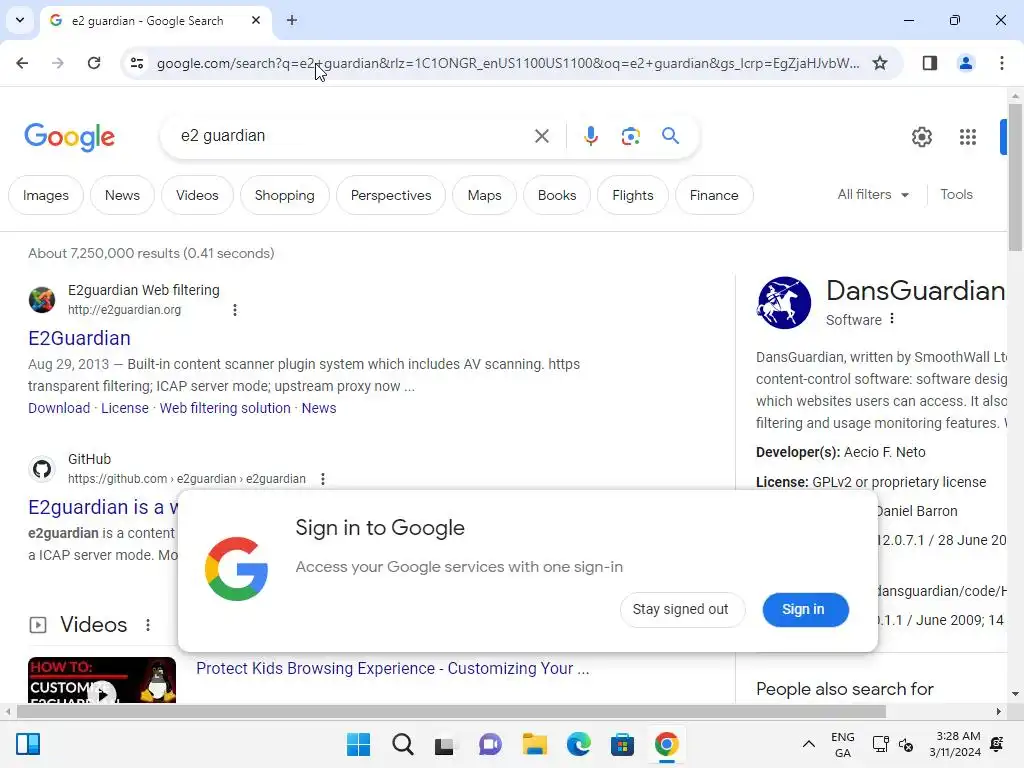Viewport: 1024px width, 768px height.
Task: Open more options for Videos section
Action: click(x=148, y=625)
